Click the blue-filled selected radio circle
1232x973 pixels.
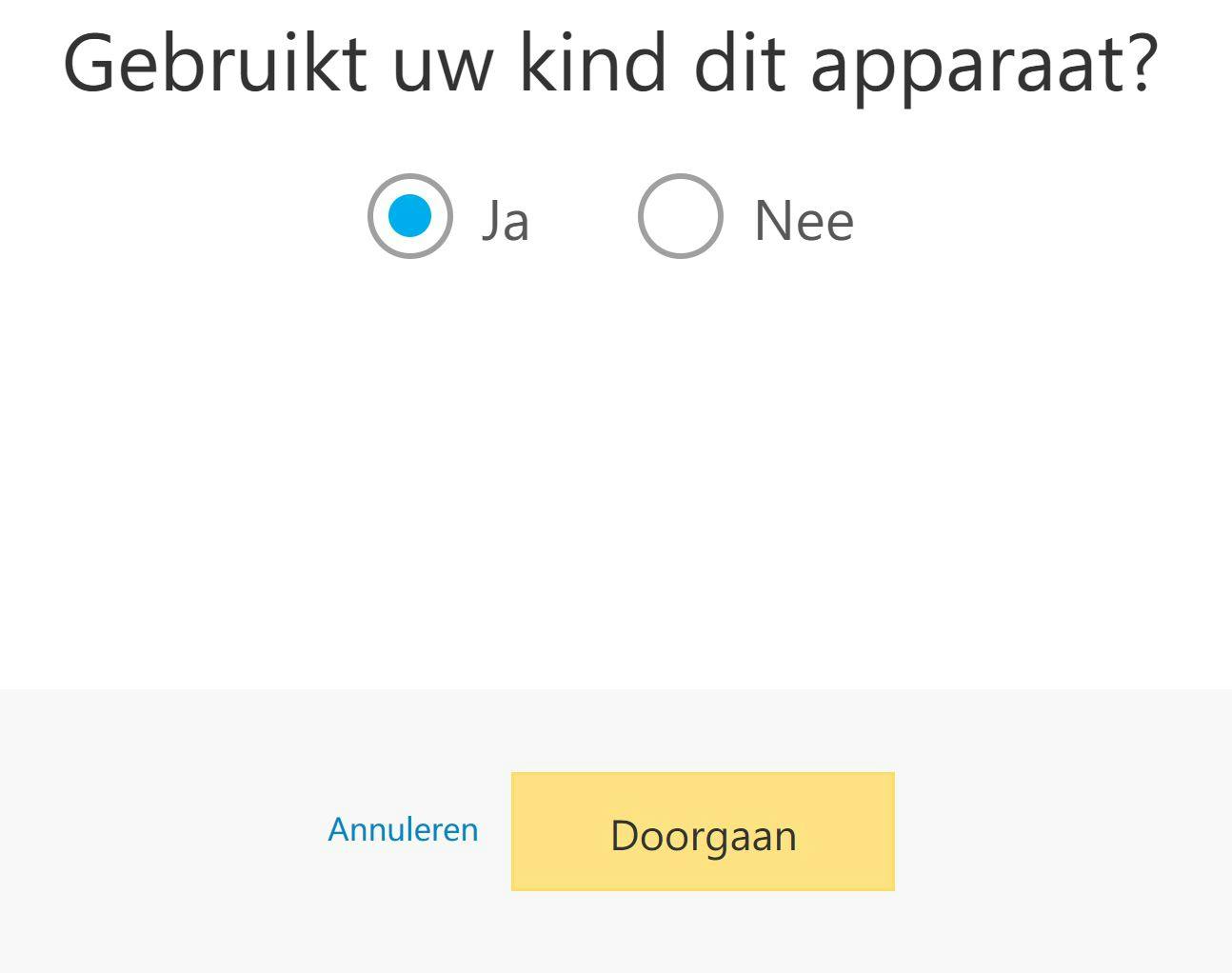pyautogui.click(x=409, y=216)
